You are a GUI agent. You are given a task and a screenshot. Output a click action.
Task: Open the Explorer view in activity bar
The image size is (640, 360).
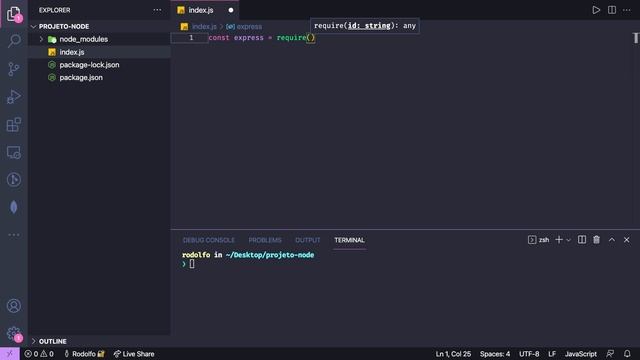click(14, 14)
